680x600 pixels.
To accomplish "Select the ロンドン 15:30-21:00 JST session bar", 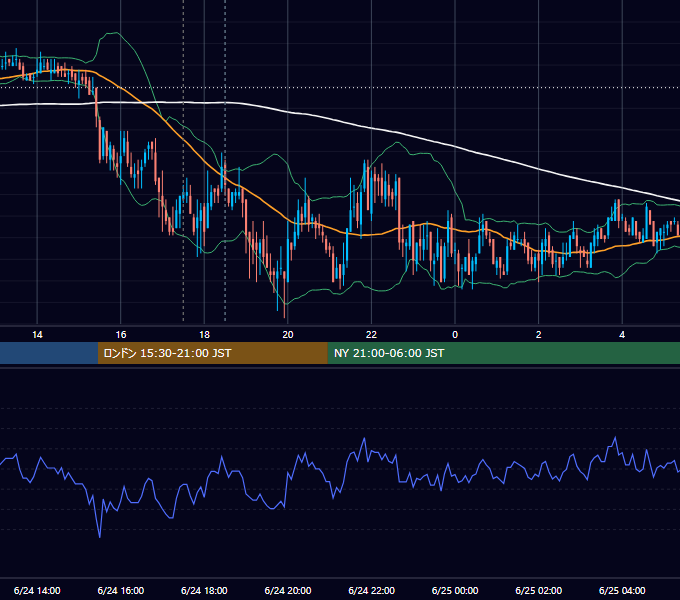I will coord(212,353).
